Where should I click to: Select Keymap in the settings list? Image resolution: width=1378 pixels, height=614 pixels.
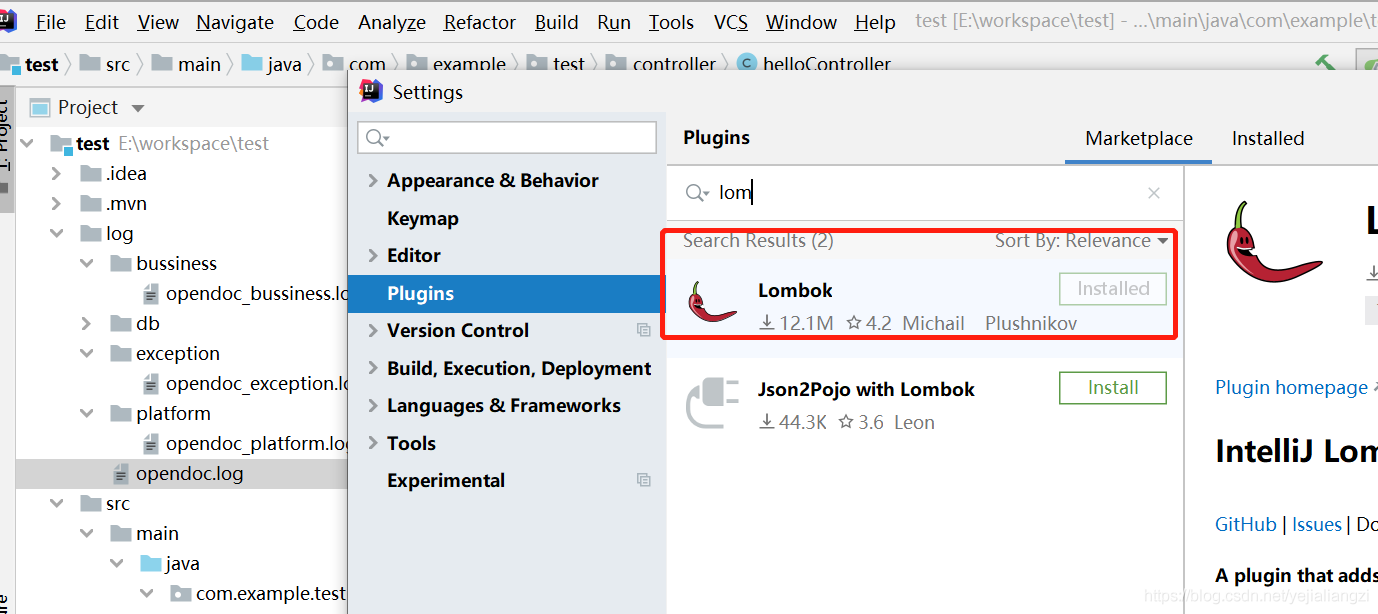(423, 218)
